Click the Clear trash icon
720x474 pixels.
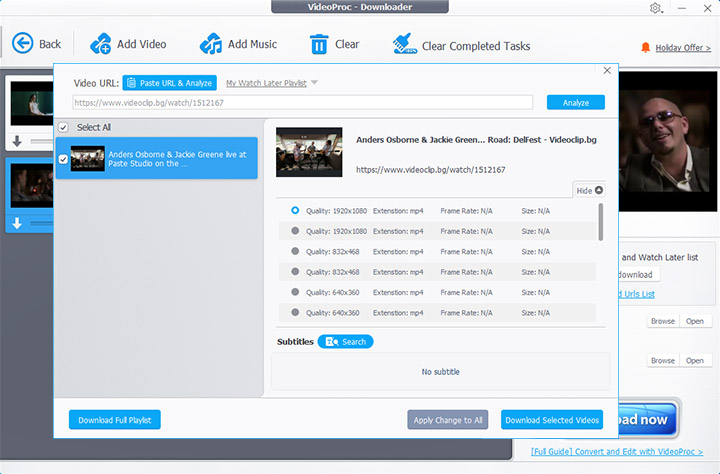[319, 44]
